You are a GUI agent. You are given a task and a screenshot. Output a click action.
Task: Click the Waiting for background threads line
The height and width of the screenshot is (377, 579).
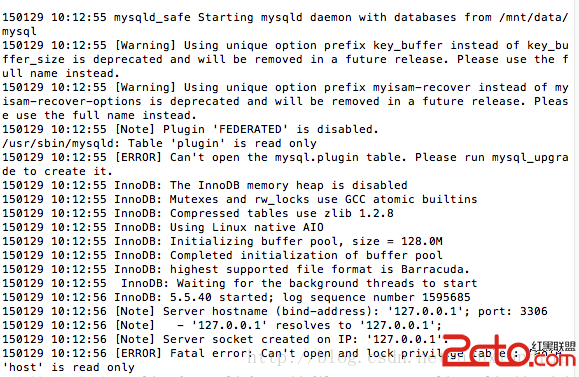(x=240, y=284)
